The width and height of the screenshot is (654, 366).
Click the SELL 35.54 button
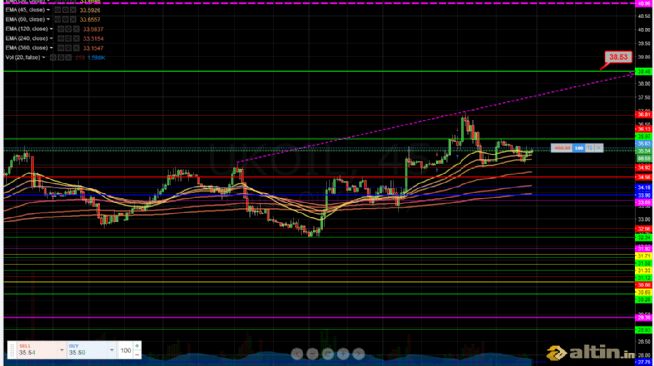(37, 350)
